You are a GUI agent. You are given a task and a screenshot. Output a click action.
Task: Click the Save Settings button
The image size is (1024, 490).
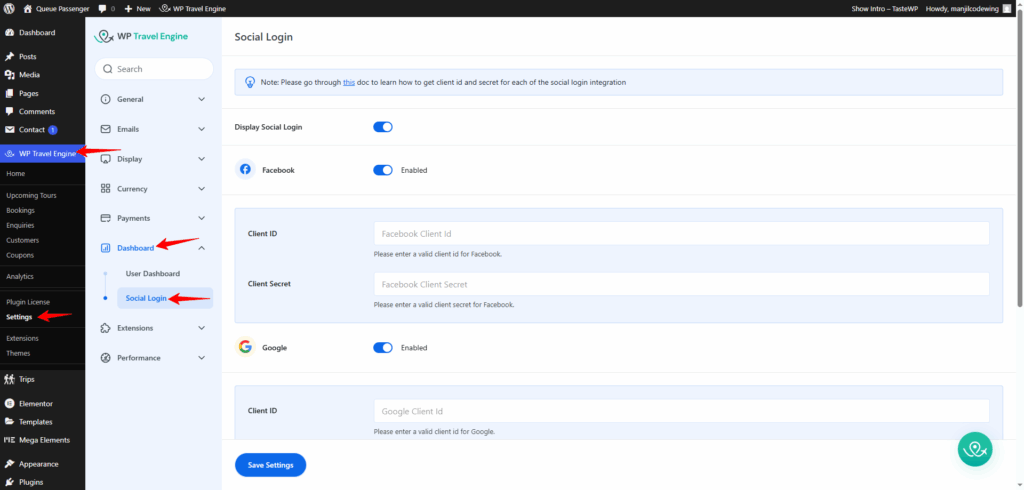pos(270,465)
